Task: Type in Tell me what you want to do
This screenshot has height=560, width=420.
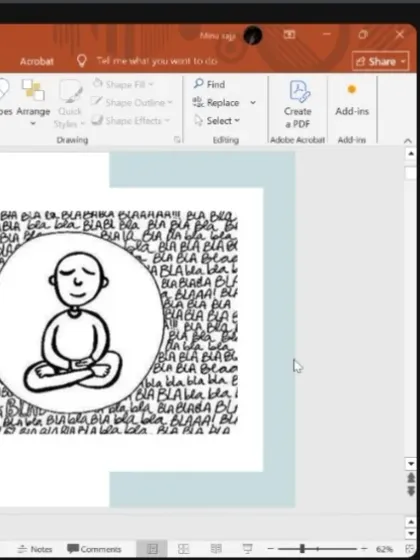Action: 157,61
